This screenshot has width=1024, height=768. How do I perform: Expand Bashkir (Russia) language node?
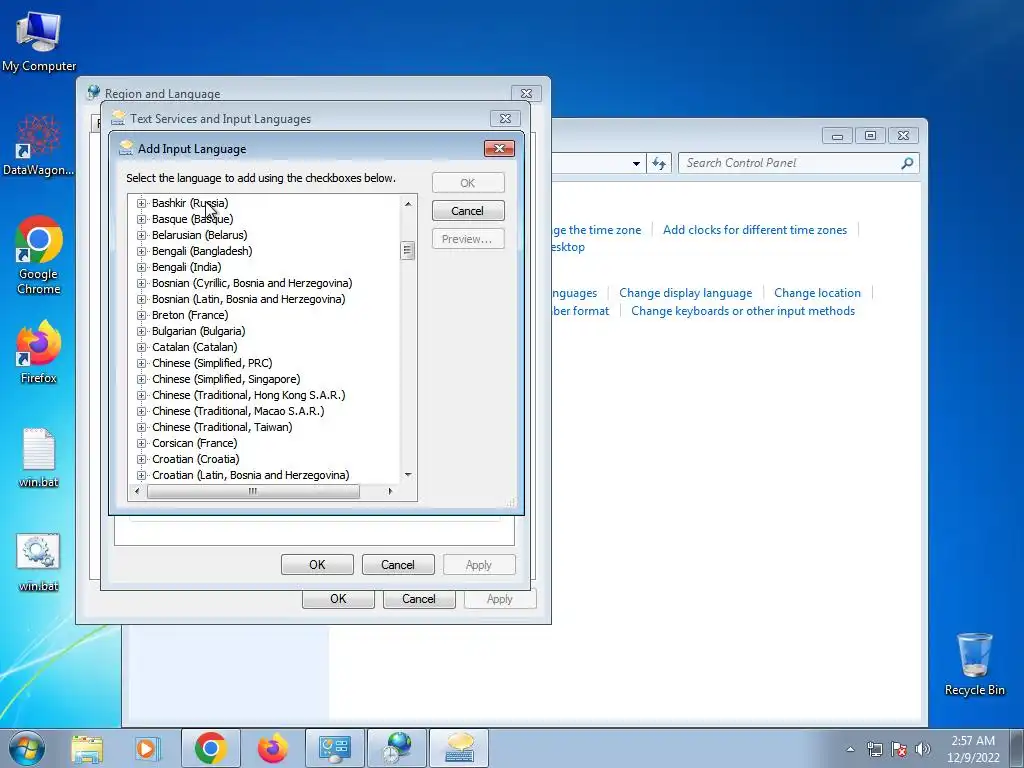141,203
